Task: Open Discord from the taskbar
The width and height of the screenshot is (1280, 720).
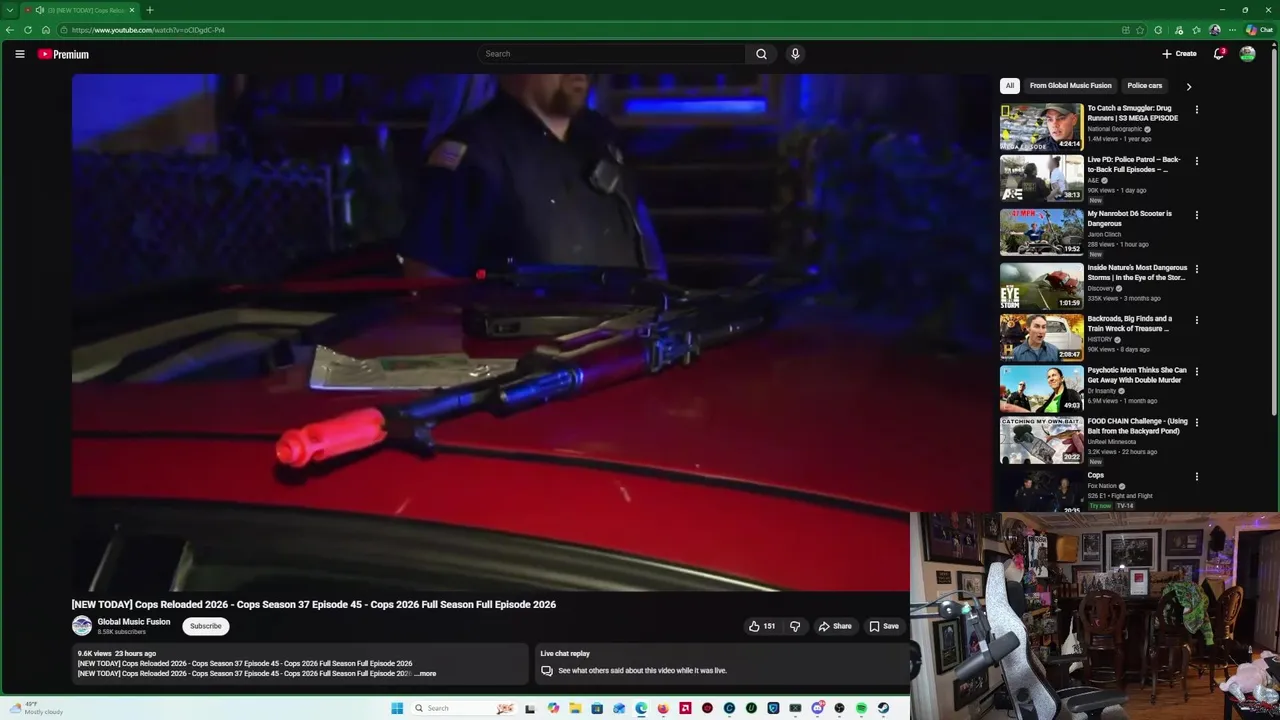Action: [x=817, y=708]
